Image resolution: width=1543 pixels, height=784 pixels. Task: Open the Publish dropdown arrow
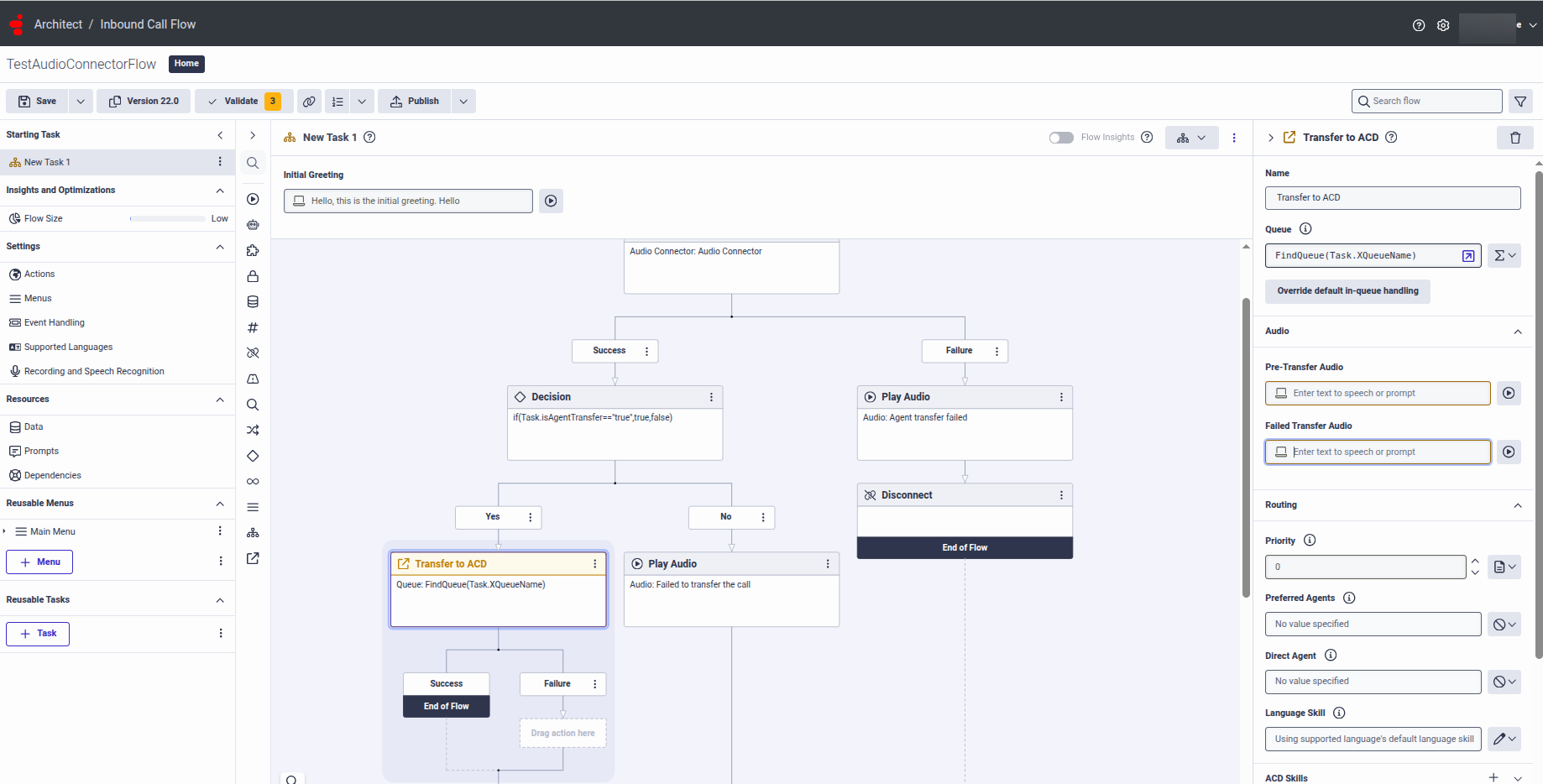(463, 102)
